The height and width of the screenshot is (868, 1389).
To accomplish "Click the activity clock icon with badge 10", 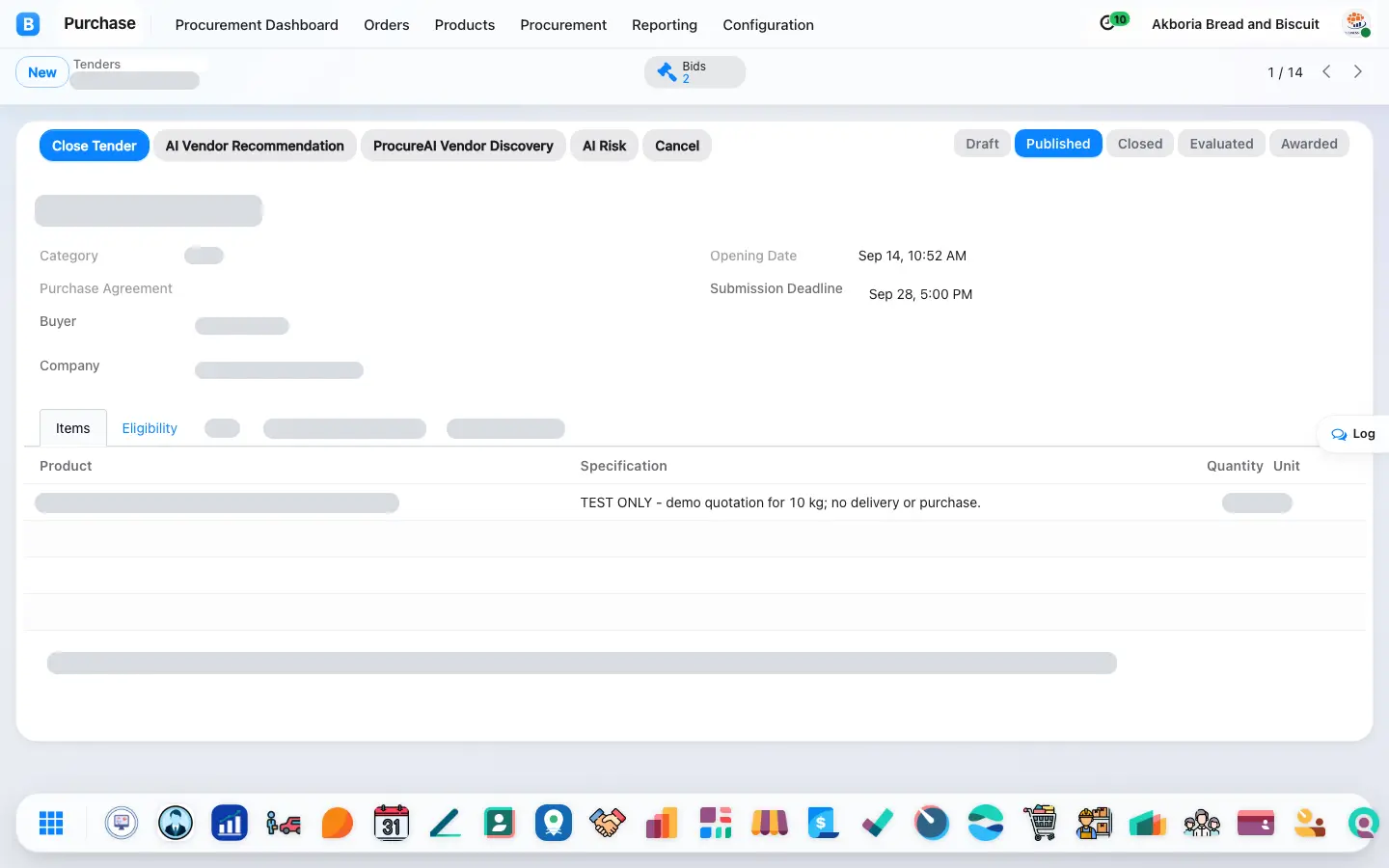I will coord(1113,22).
